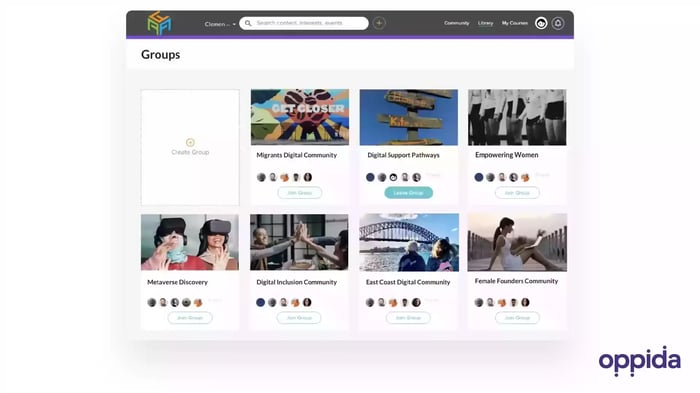Open the East Coast Digital Community thumbnail
This screenshot has height=393, width=700.
(x=409, y=242)
